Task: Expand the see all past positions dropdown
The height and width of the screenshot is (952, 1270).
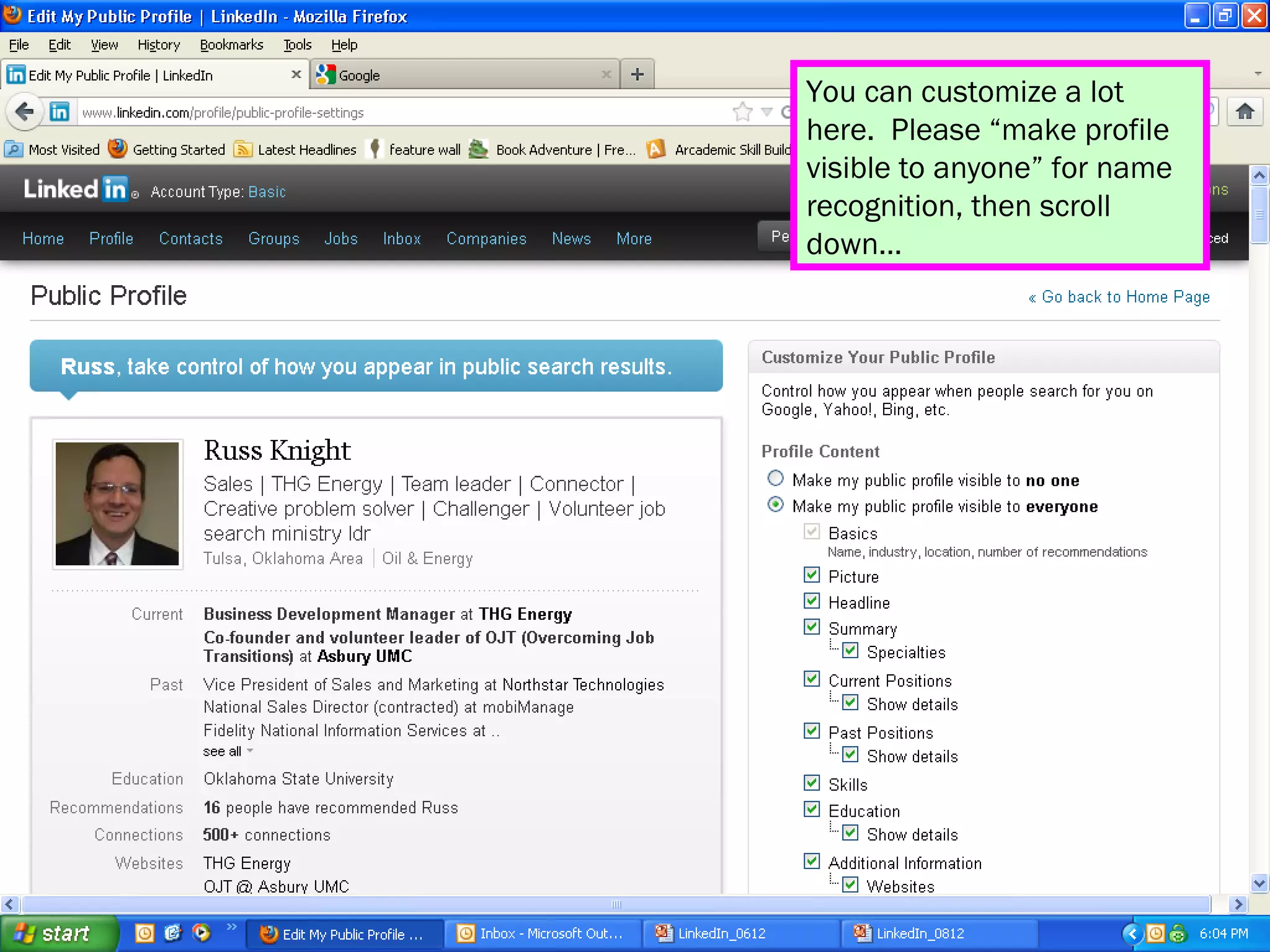Action: tap(228, 751)
